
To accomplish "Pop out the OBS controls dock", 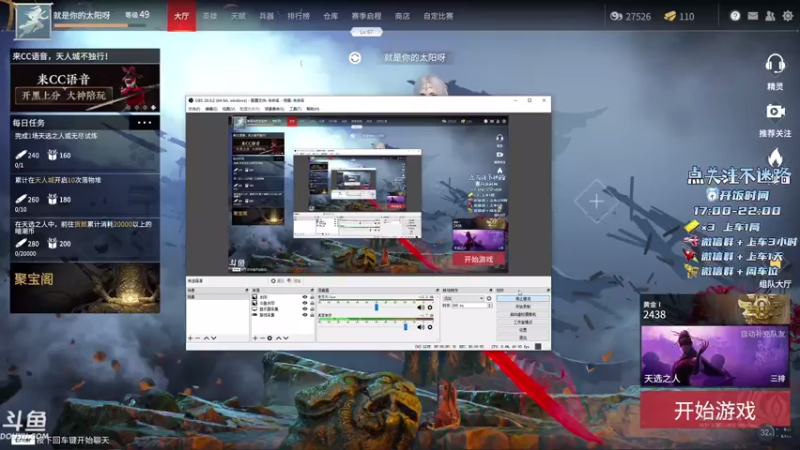I will click(548, 290).
